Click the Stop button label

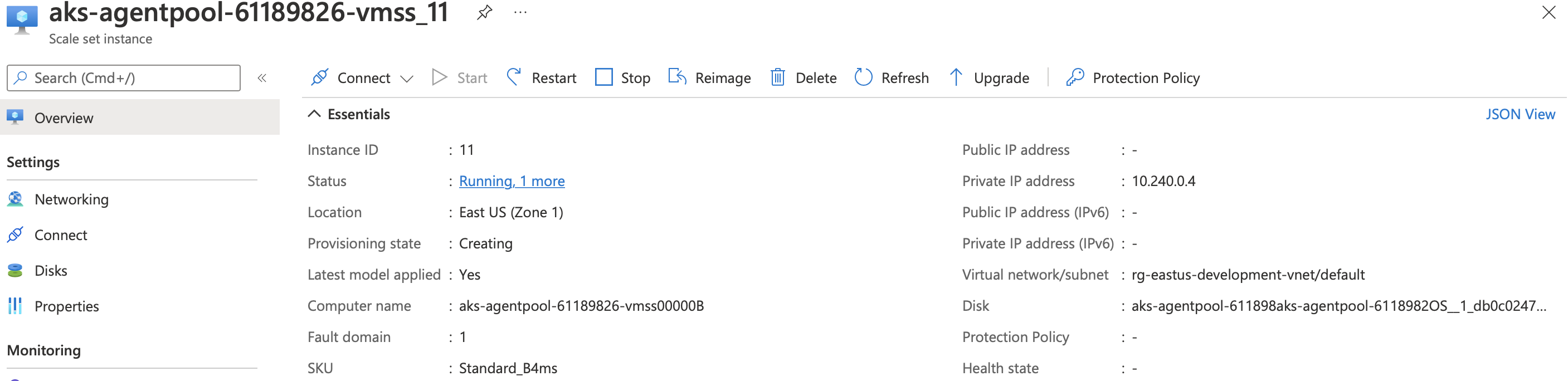click(x=635, y=78)
